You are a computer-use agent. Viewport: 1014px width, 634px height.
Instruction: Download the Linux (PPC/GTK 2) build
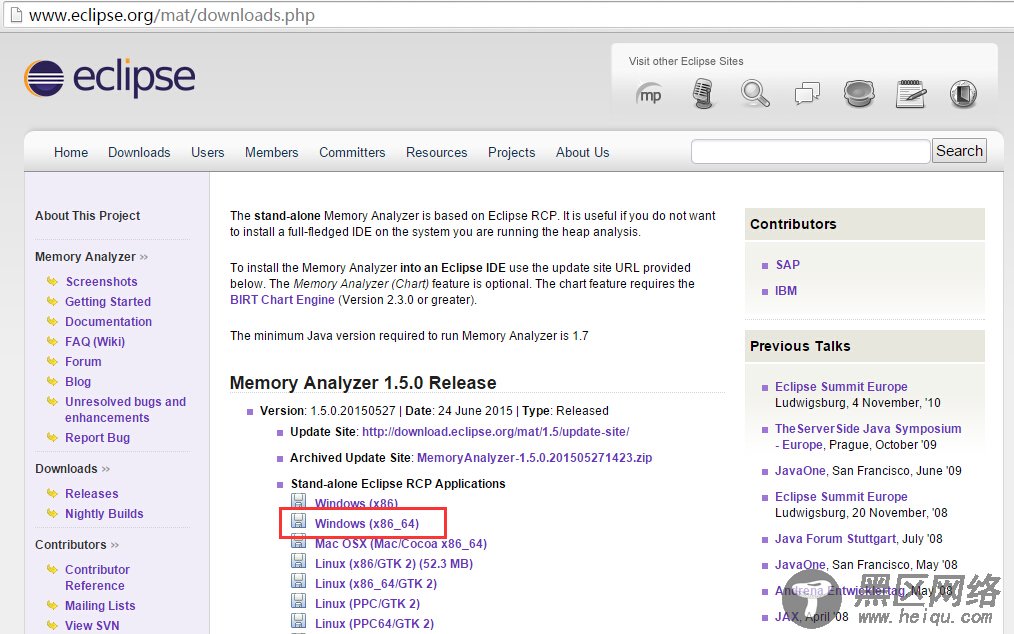pyautogui.click(x=367, y=604)
